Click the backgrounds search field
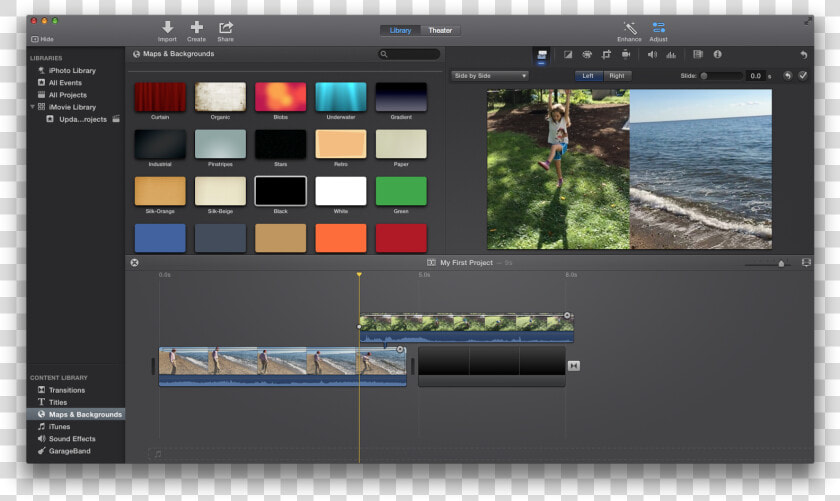Screen dimensions: 840x501 tap(409, 54)
